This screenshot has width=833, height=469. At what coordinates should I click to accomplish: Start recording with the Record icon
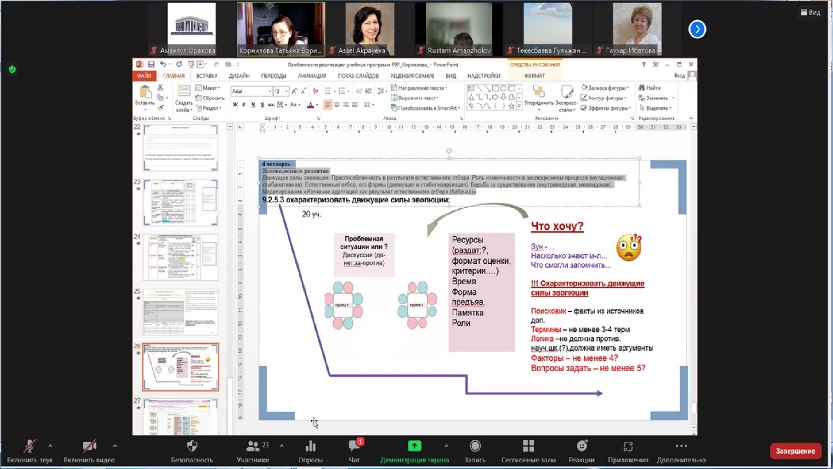(475, 446)
